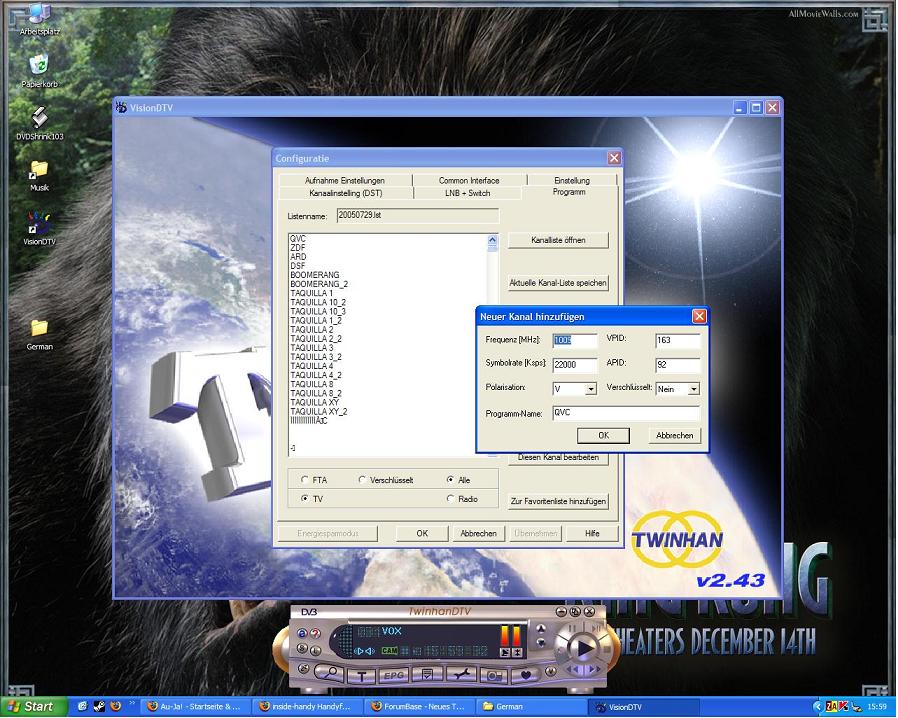Switch to Aufnahme Einstellungen tab
This screenshot has height=718, width=898.
345,180
